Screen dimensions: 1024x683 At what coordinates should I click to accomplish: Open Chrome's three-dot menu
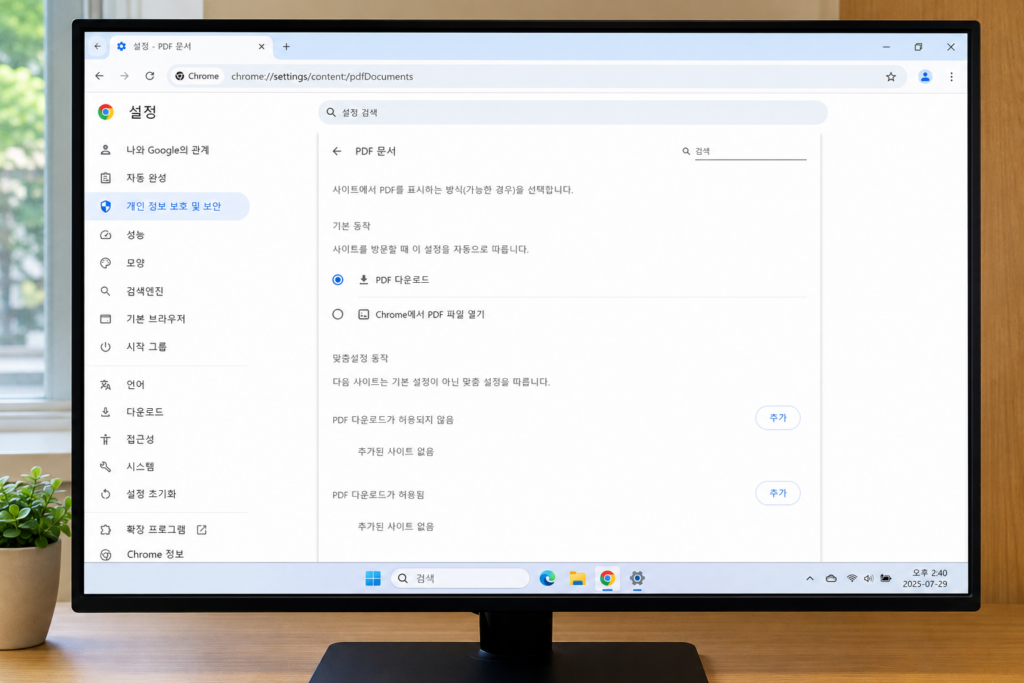952,76
